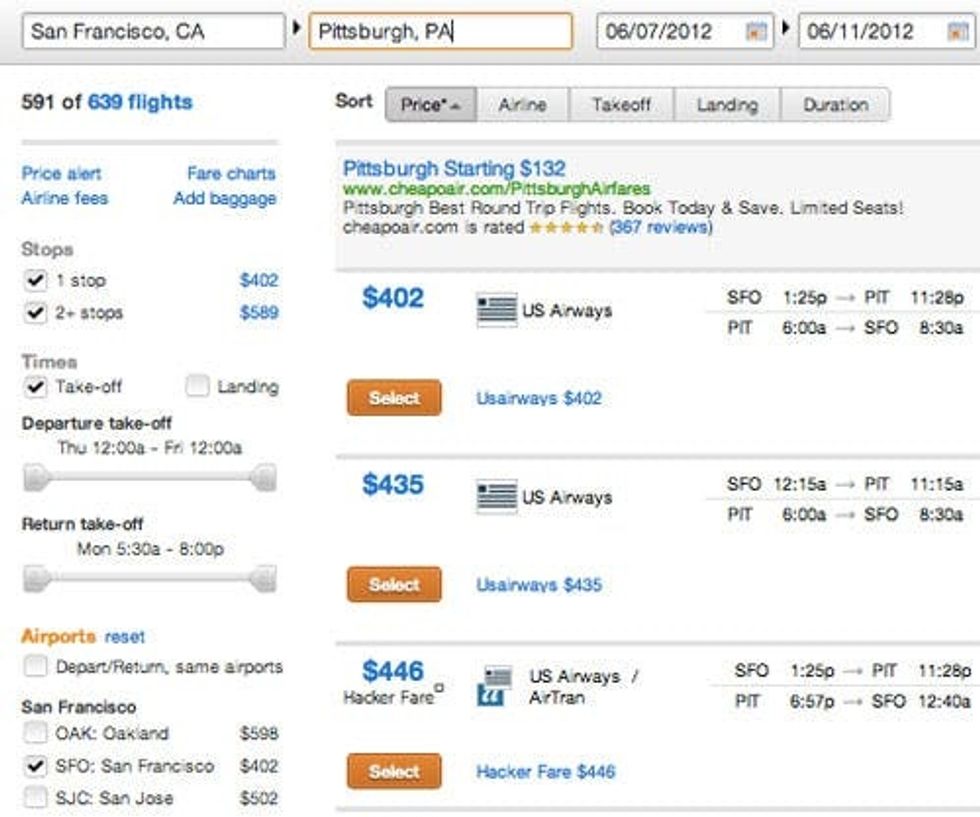Open the Fare charts link
The image size is (980, 817).
point(231,174)
